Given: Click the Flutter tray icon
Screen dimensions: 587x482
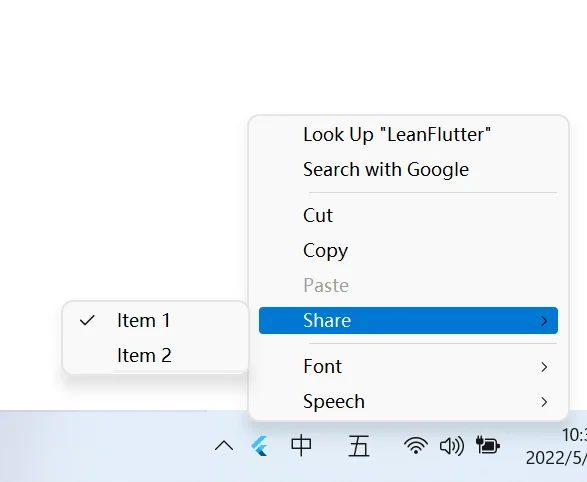Looking at the screenshot, I should (260, 446).
